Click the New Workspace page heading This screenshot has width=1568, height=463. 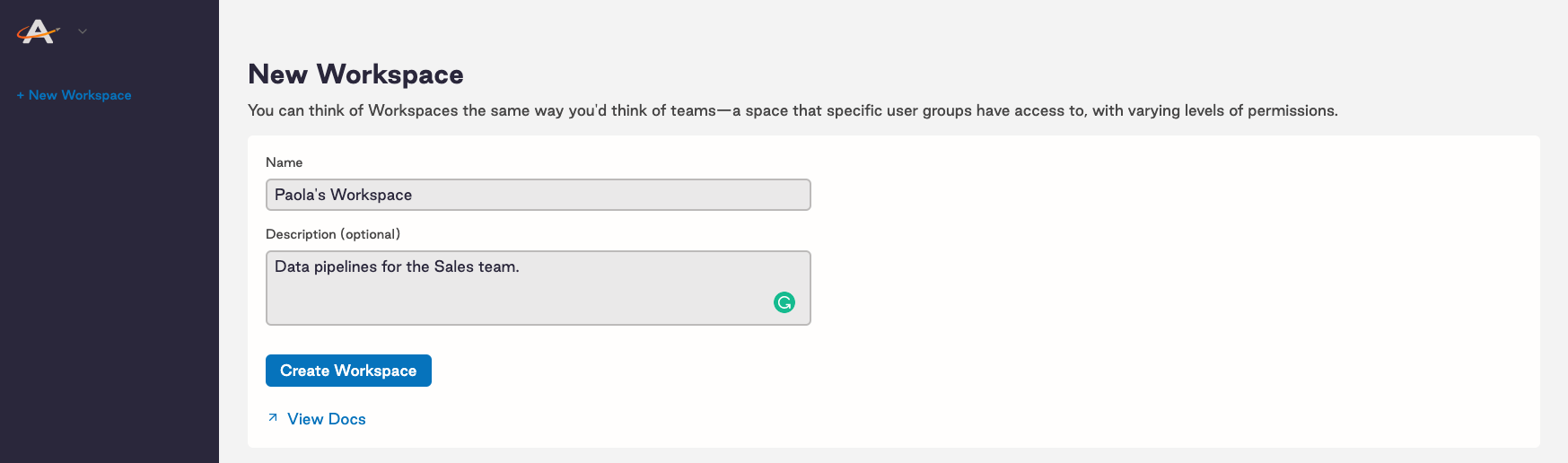[355, 74]
